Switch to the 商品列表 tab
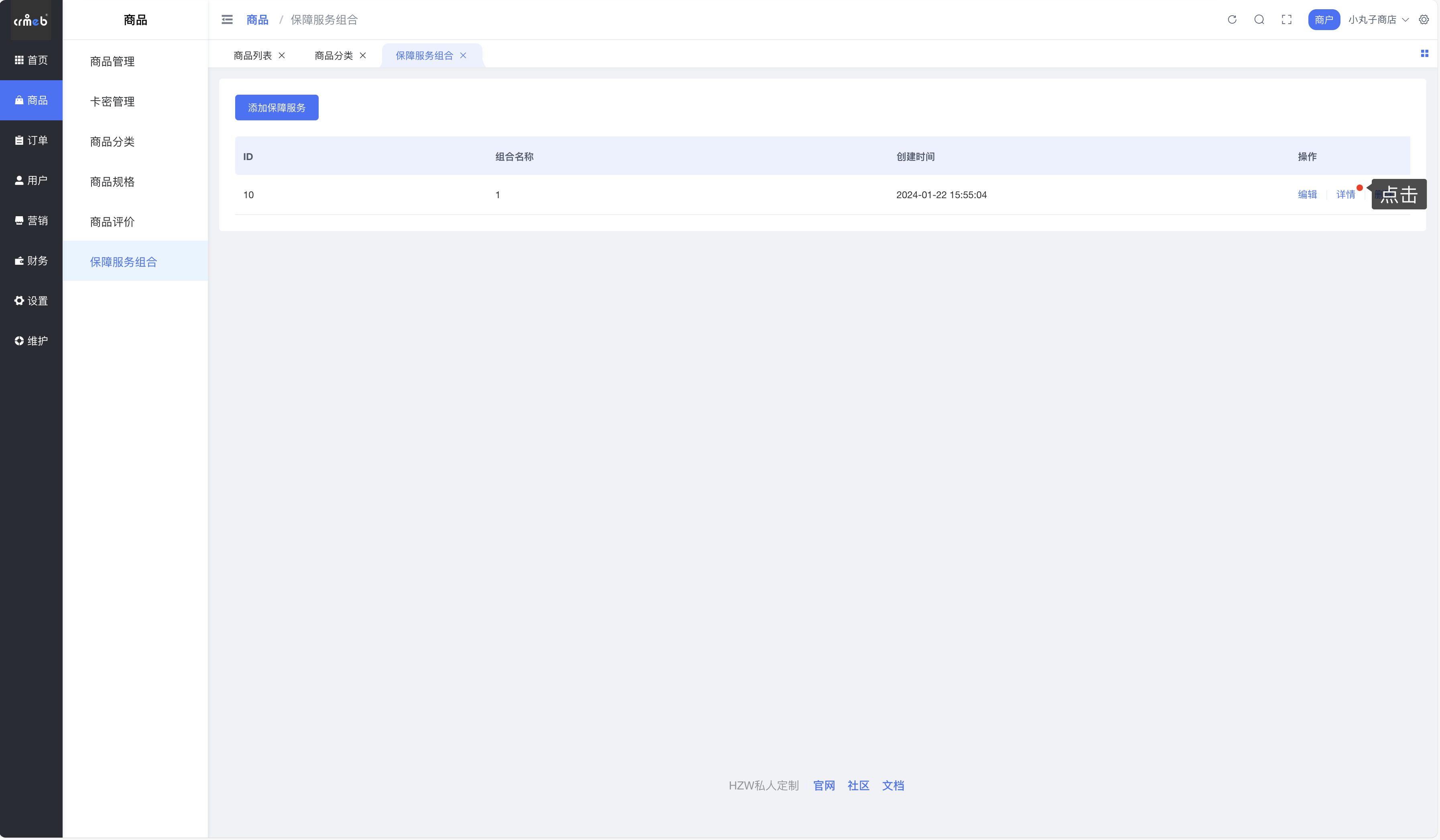 (x=252, y=55)
